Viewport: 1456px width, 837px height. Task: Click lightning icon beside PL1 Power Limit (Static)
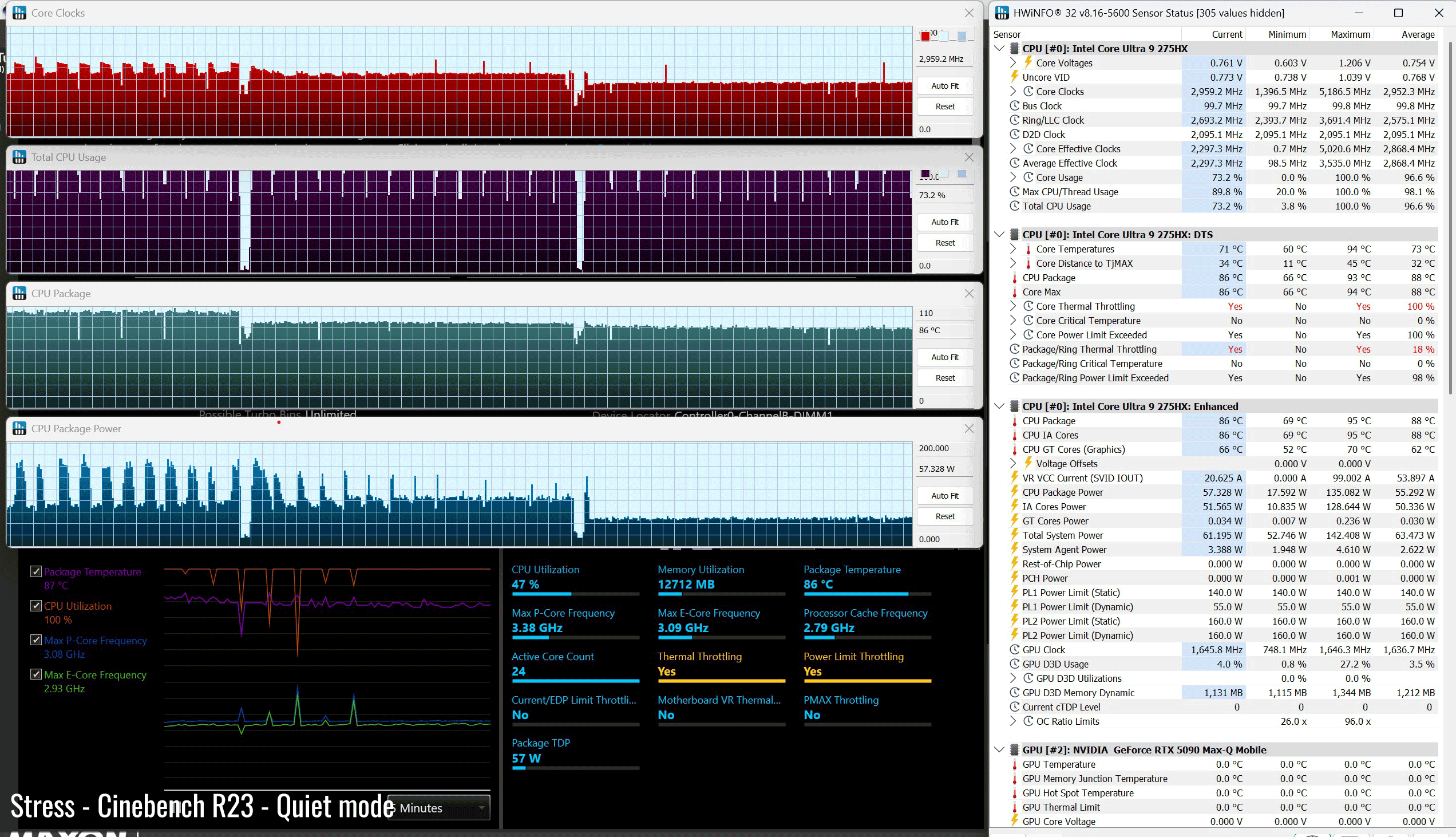1014,592
